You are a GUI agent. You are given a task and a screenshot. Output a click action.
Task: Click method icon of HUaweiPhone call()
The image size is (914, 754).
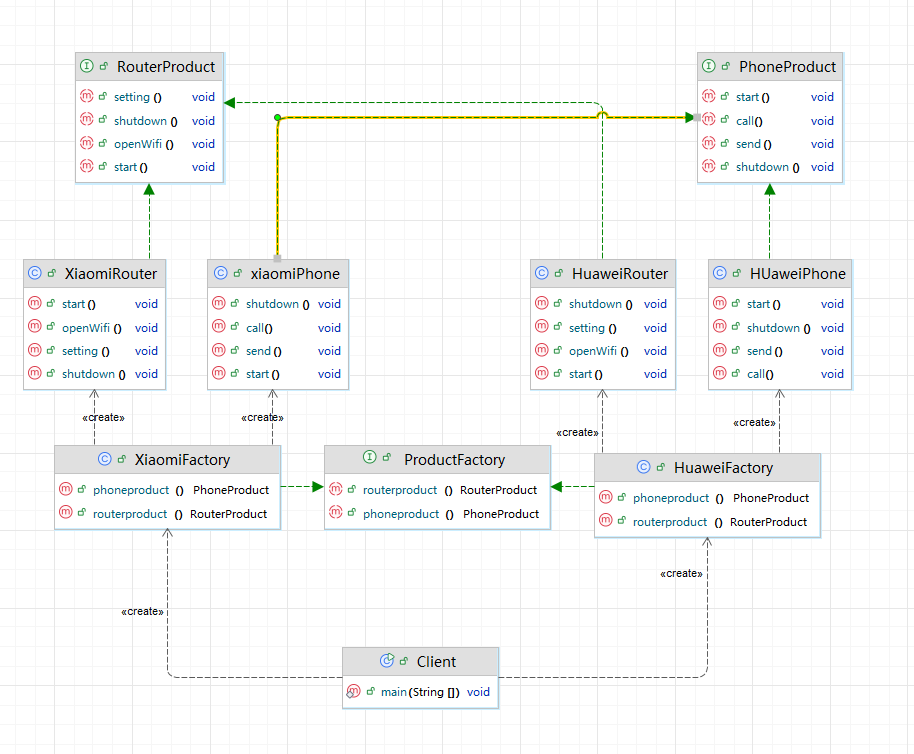click(720, 372)
